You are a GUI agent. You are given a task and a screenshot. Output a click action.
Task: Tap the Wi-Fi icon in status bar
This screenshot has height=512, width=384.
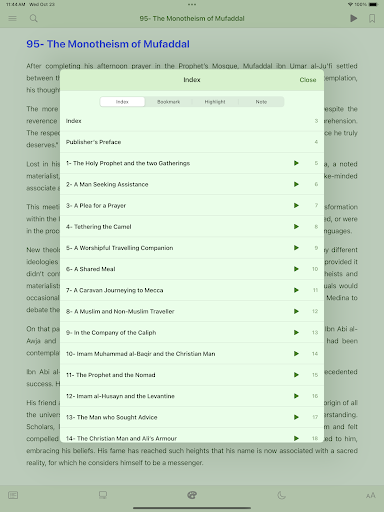click(x=350, y=4)
